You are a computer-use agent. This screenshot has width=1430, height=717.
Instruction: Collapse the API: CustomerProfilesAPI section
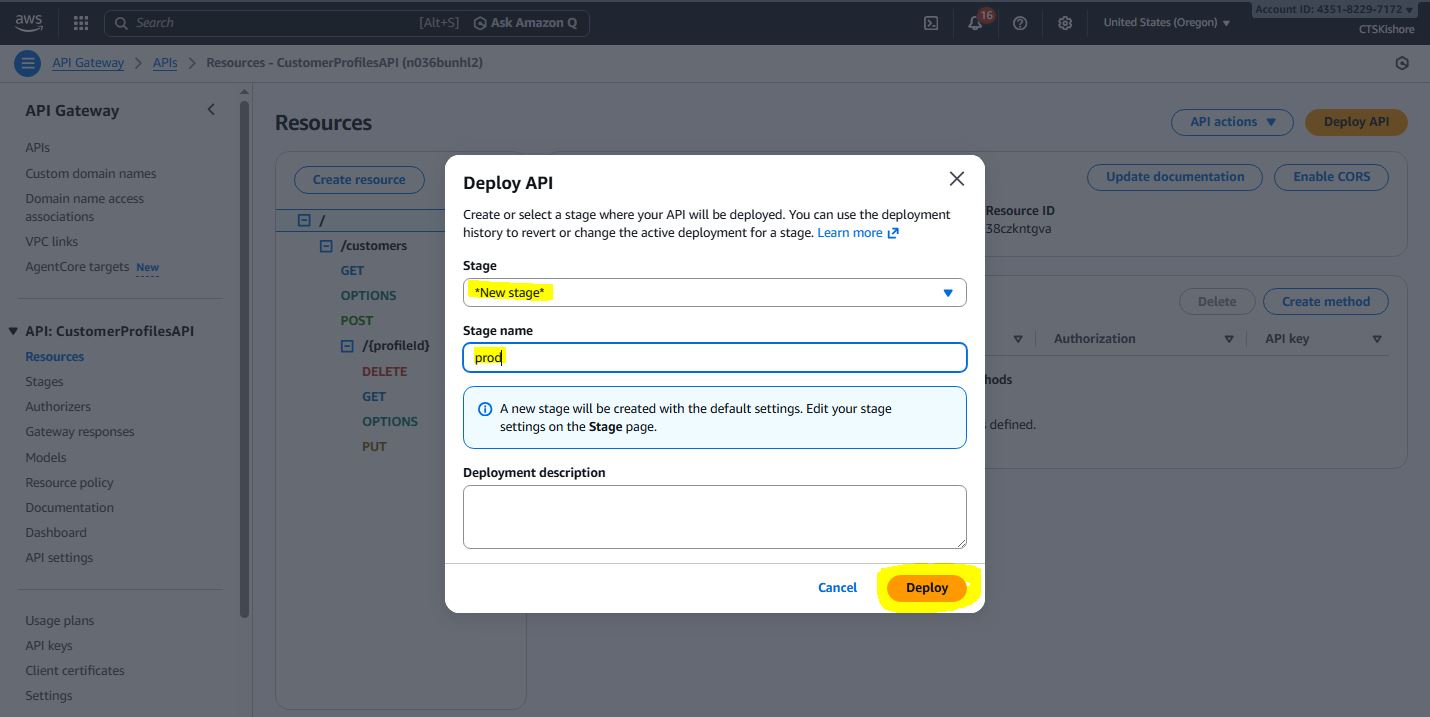click(x=14, y=331)
